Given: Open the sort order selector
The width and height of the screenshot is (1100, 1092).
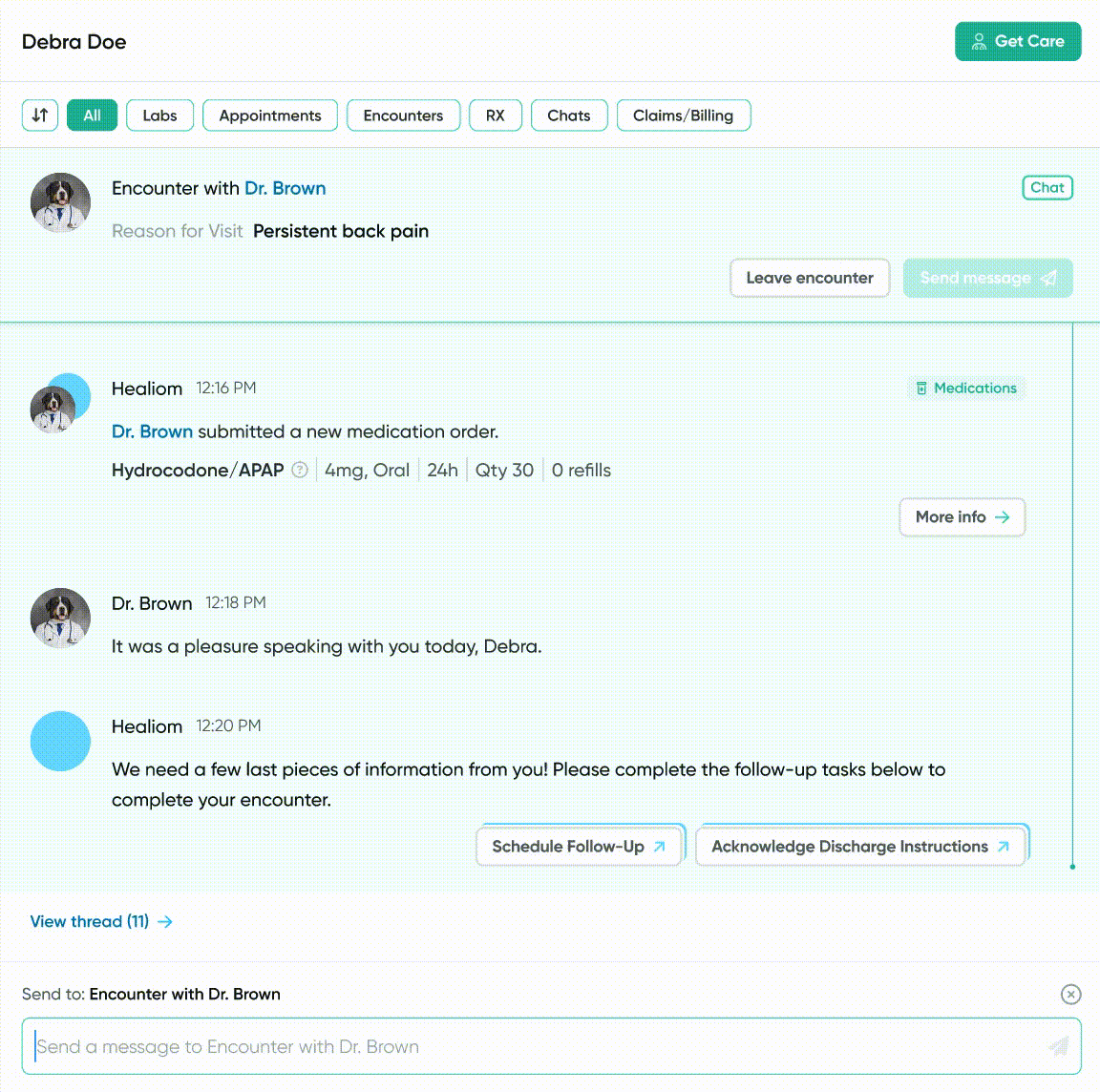Looking at the screenshot, I should click(39, 115).
